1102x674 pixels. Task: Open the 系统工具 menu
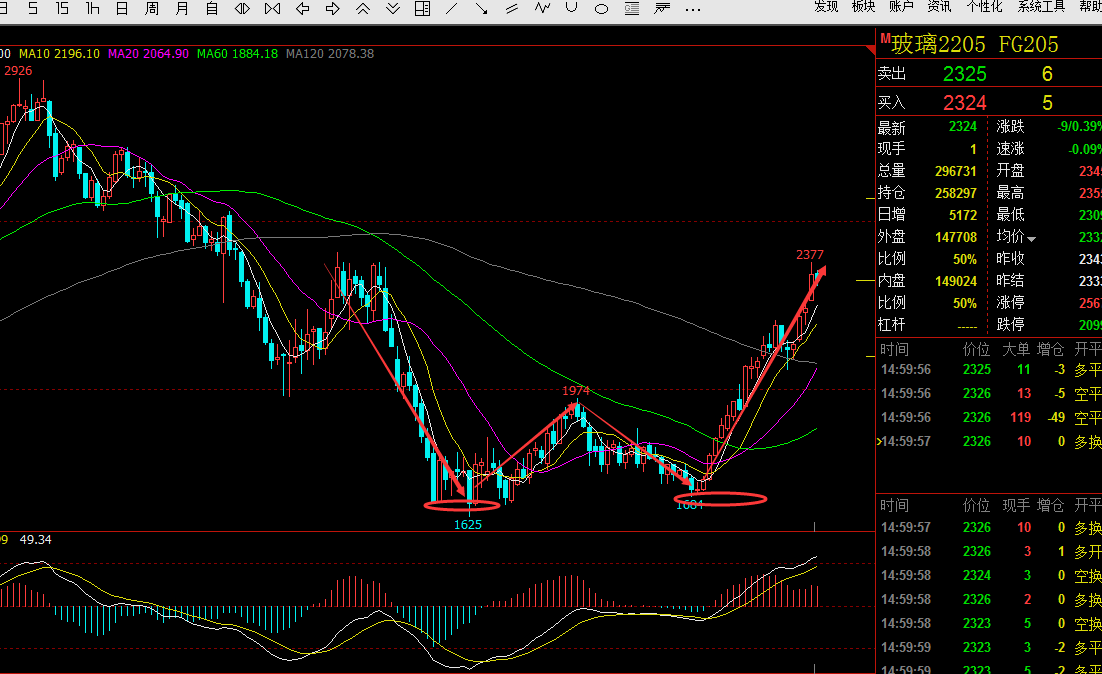[1041, 7]
